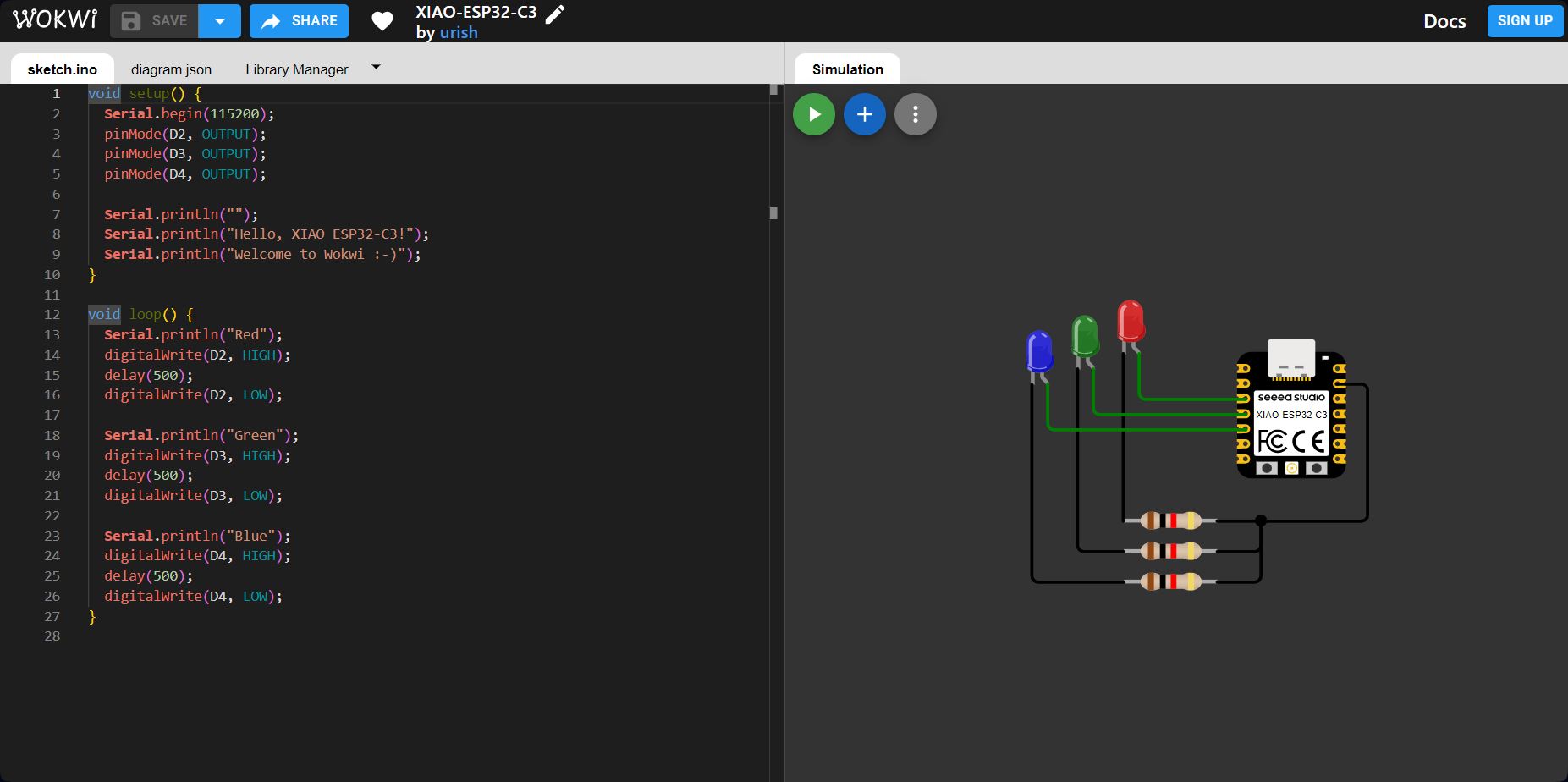This screenshot has width=1568, height=782.
Task: Expand the file tabs dropdown arrow
Action: point(377,67)
